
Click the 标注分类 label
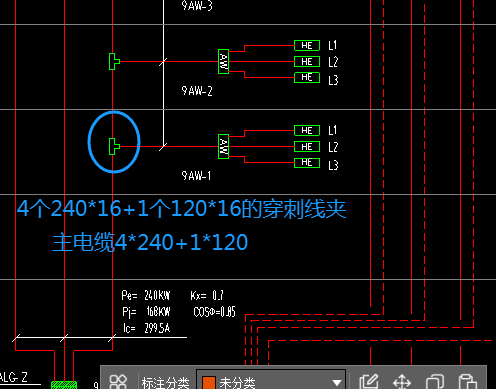165,383
